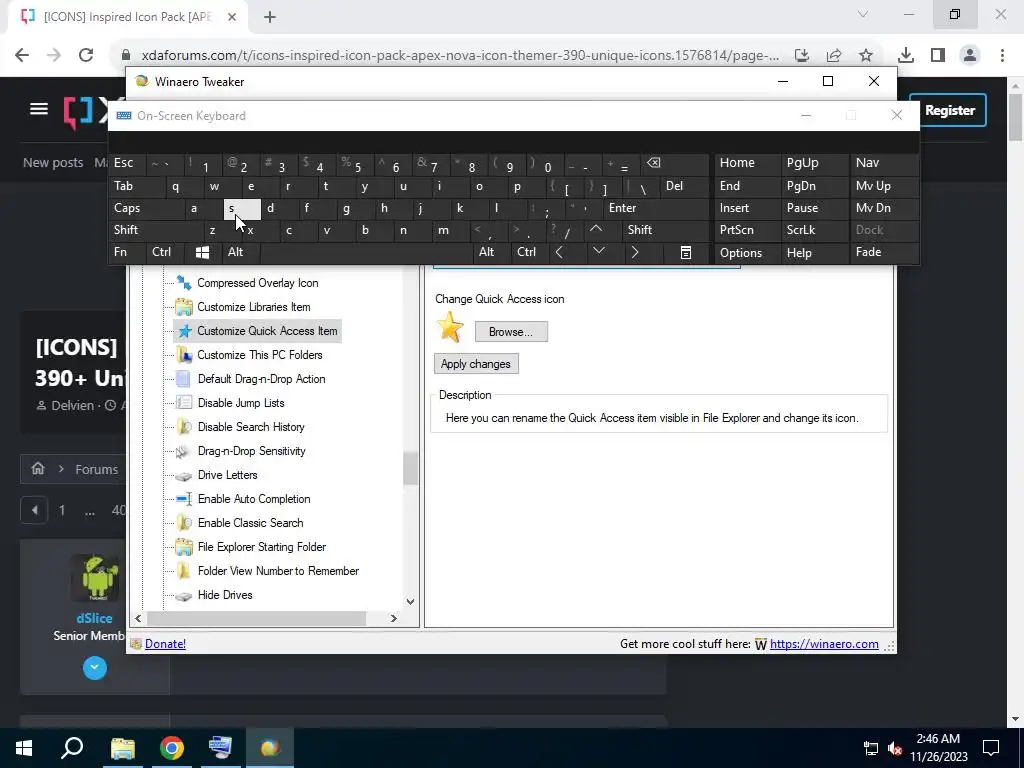This screenshot has height=768, width=1024.
Task: Click the up arrow key on the On-Screen Keyboard
Action: pyautogui.click(x=596, y=230)
